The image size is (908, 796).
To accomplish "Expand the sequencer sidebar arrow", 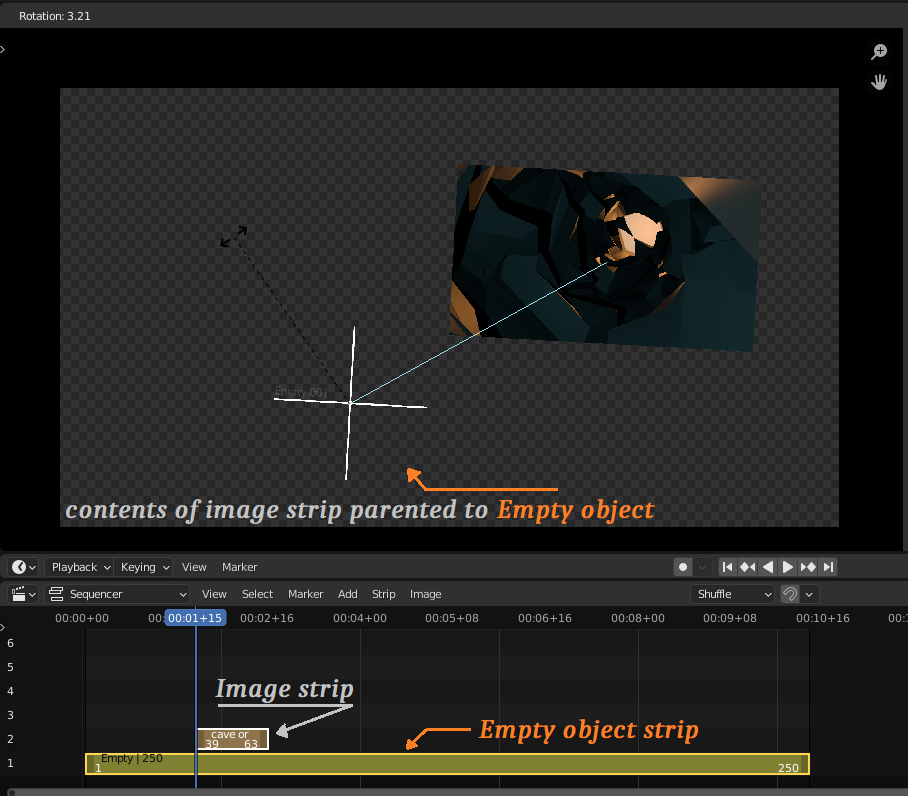I will coord(3,627).
